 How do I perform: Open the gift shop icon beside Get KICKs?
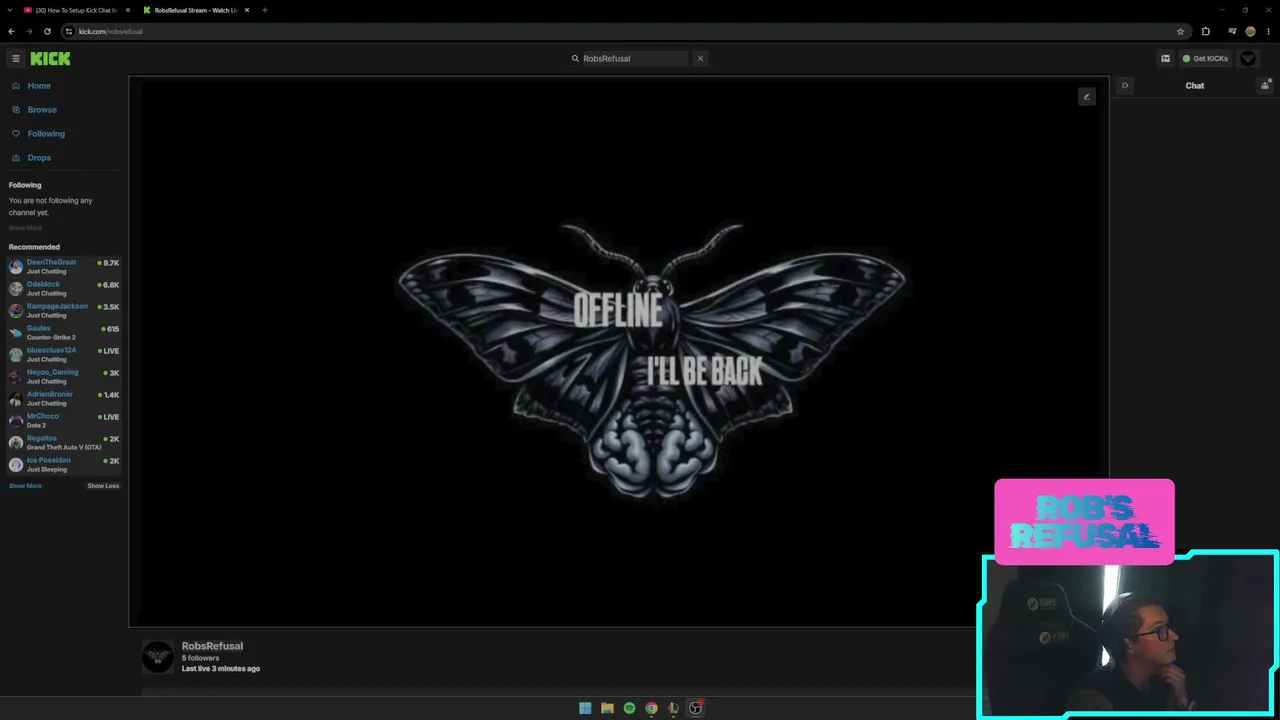[x=1165, y=59]
